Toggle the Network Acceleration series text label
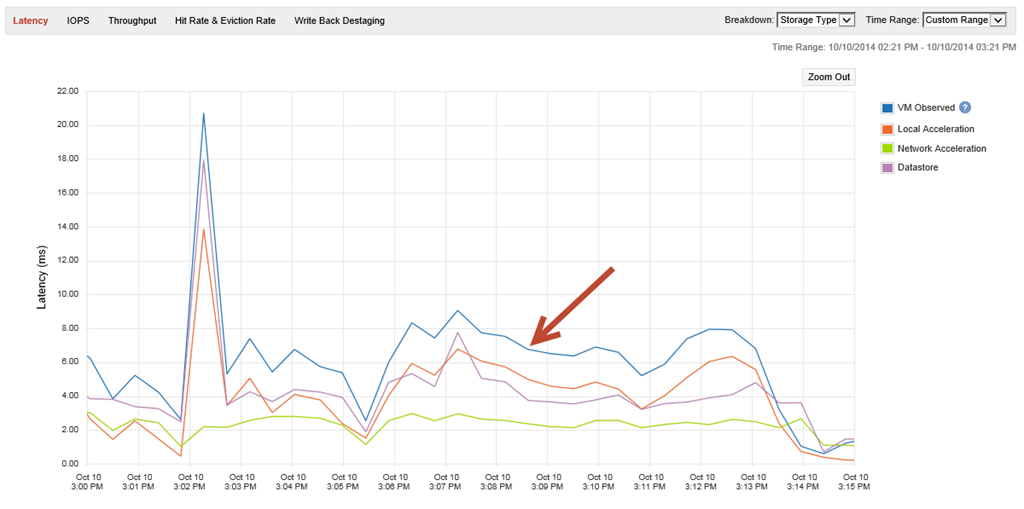This screenshot has width=1024, height=509. coord(942,149)
